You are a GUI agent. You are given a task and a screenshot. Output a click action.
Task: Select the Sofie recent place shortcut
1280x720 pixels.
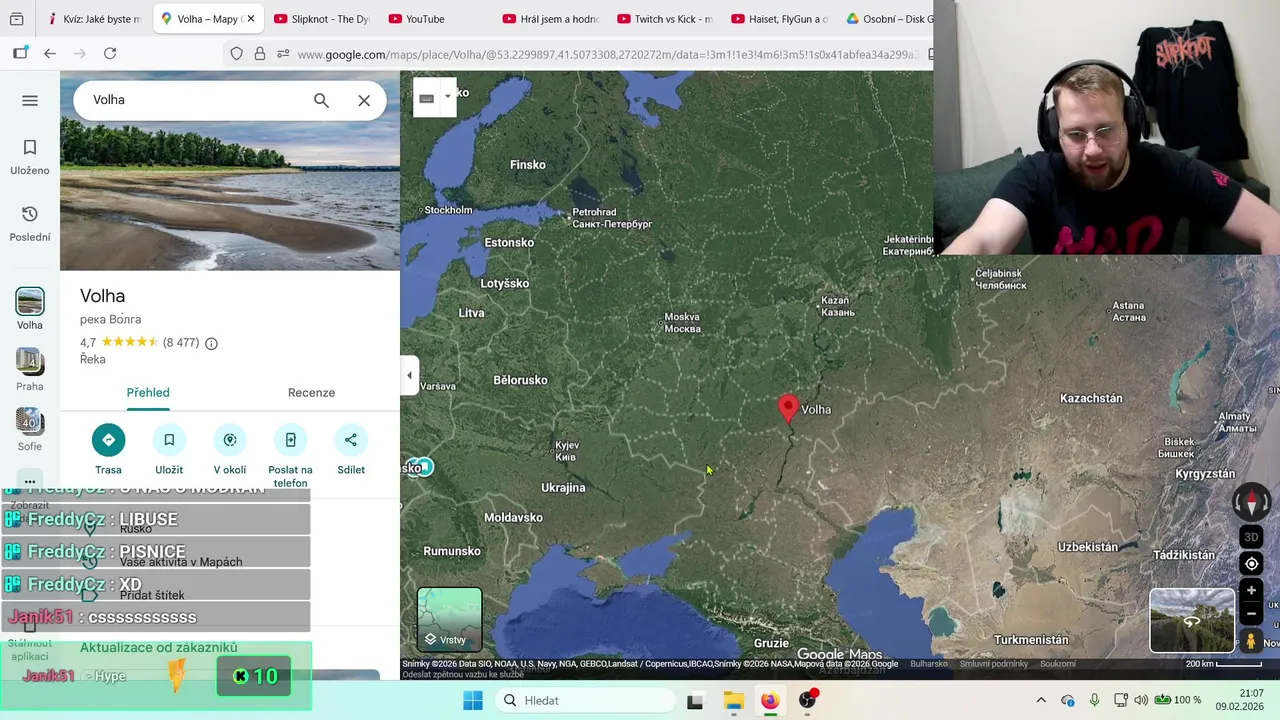point(30,430)
